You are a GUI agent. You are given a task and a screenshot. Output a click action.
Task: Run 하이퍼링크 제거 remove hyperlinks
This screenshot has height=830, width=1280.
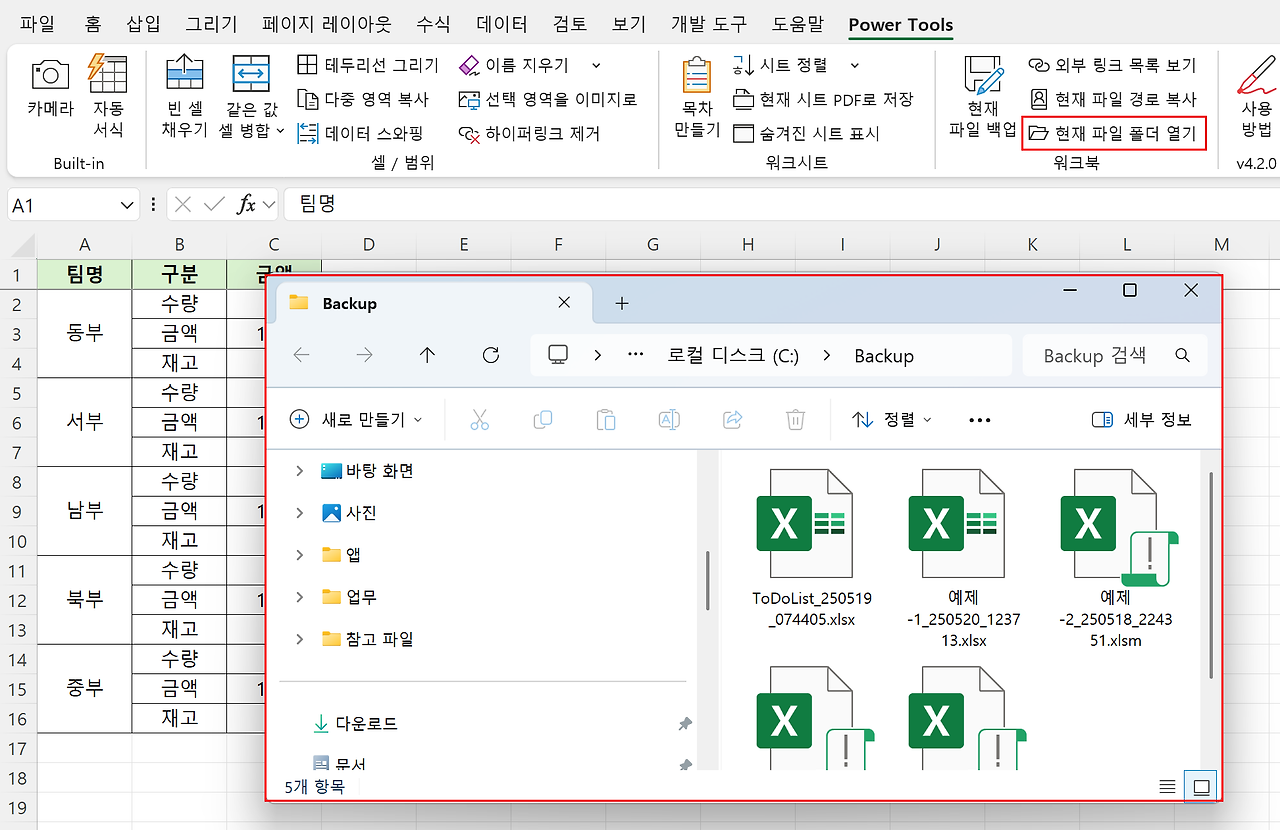point(529,133)
